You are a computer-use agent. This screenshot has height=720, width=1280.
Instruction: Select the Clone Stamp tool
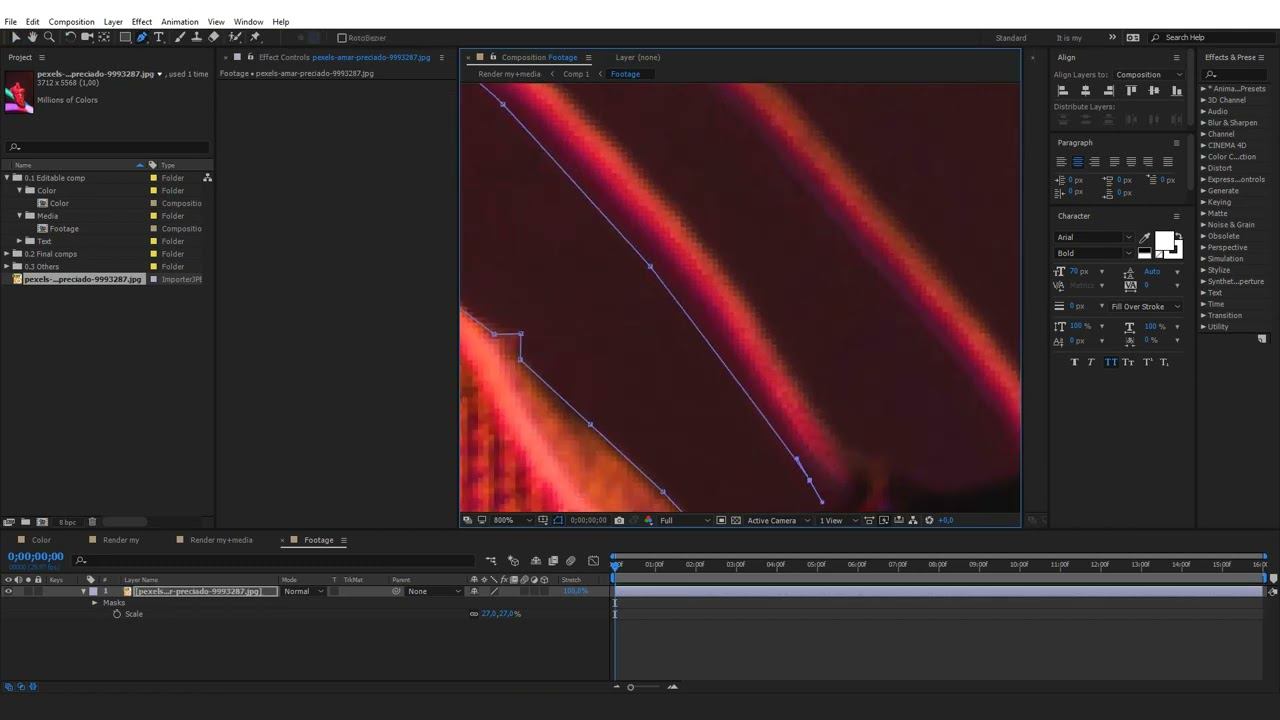[x=196, y=37]
